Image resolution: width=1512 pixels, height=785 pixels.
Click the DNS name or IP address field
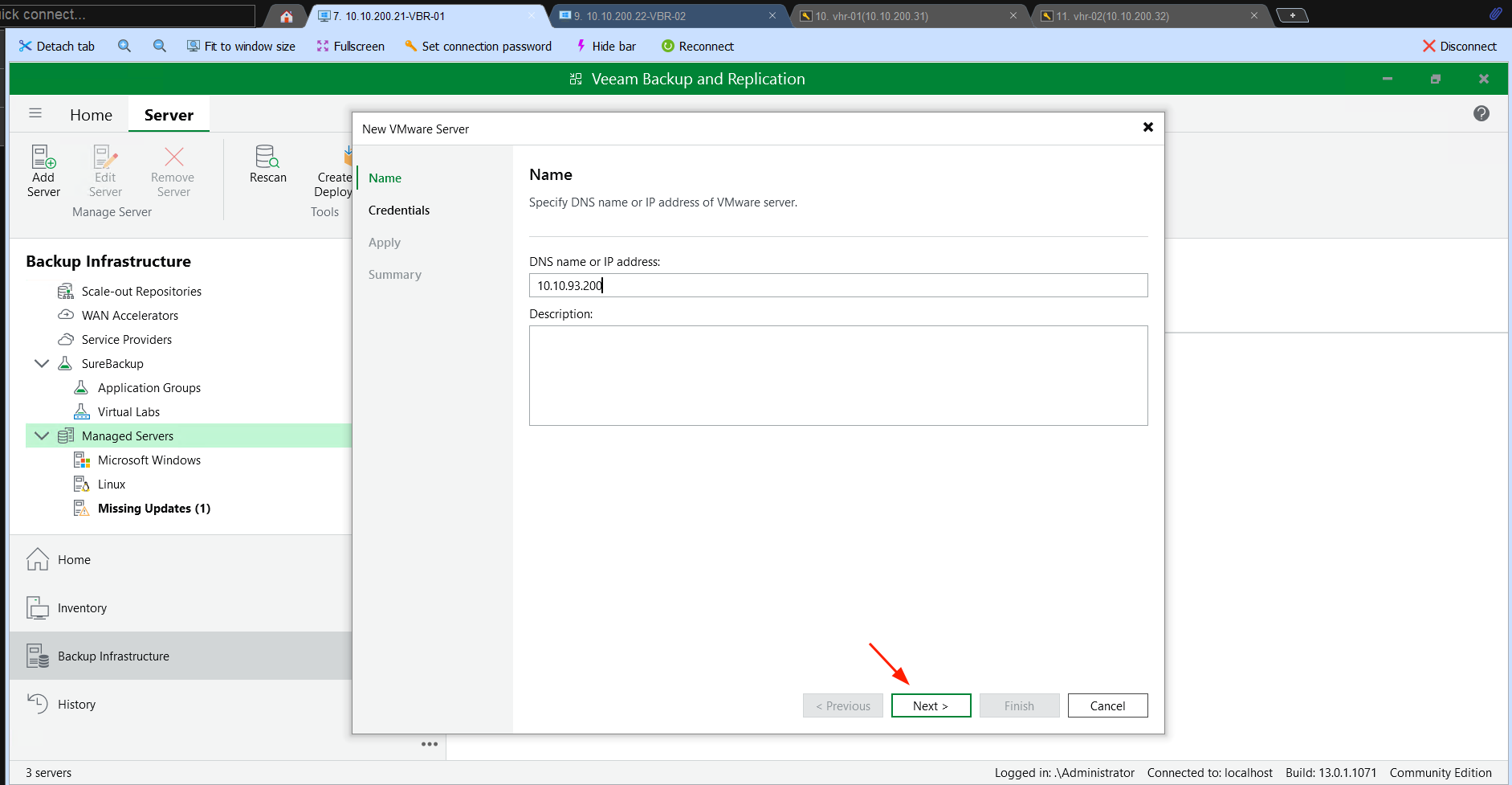838,285
